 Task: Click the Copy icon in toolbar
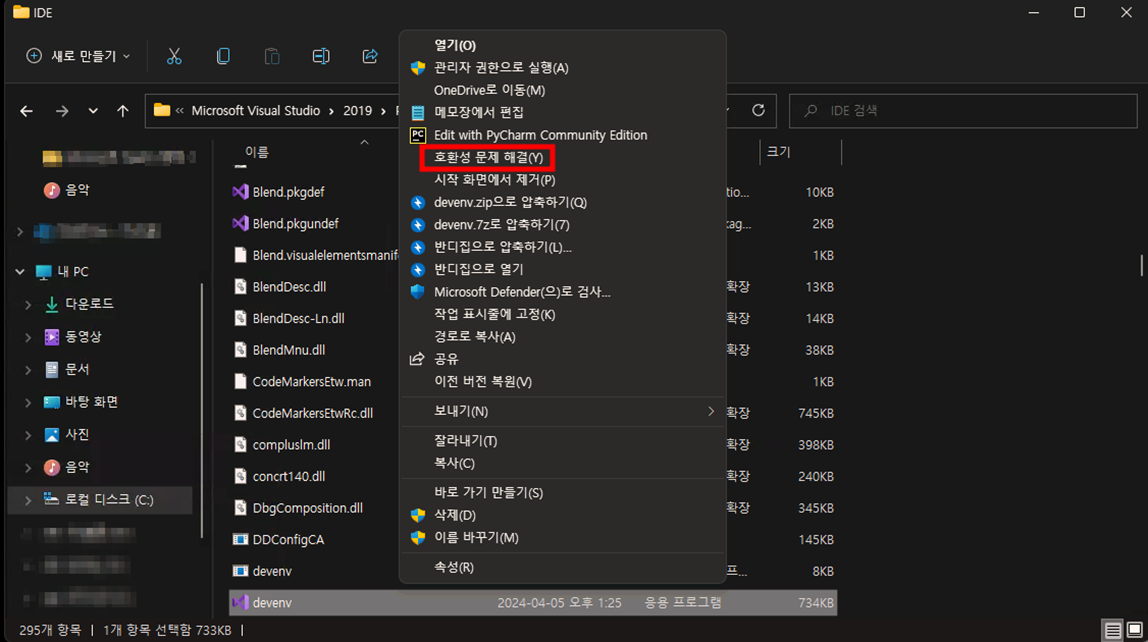click(223, 56)
